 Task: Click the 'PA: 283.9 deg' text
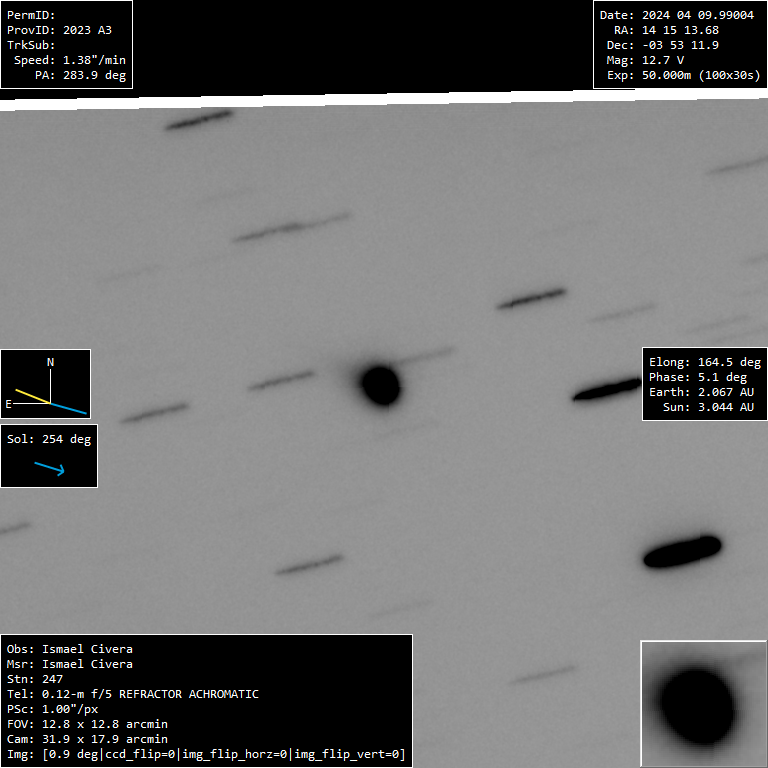pyautogui.click(x=80, y=75)
